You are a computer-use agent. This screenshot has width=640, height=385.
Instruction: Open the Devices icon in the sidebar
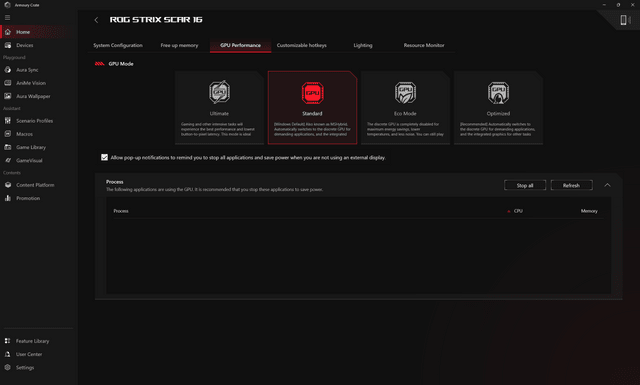click(8, 45)
